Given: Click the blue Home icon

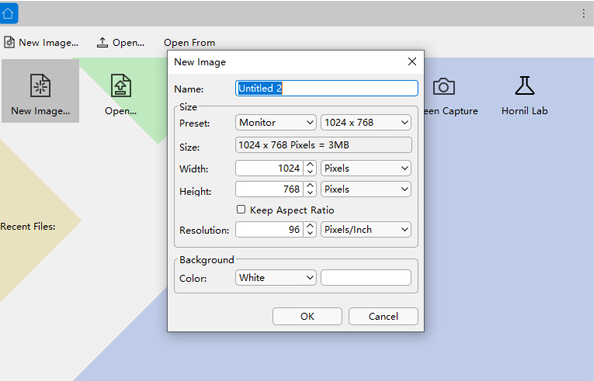Looking at the screenshot, I should (x=8, y=14).
